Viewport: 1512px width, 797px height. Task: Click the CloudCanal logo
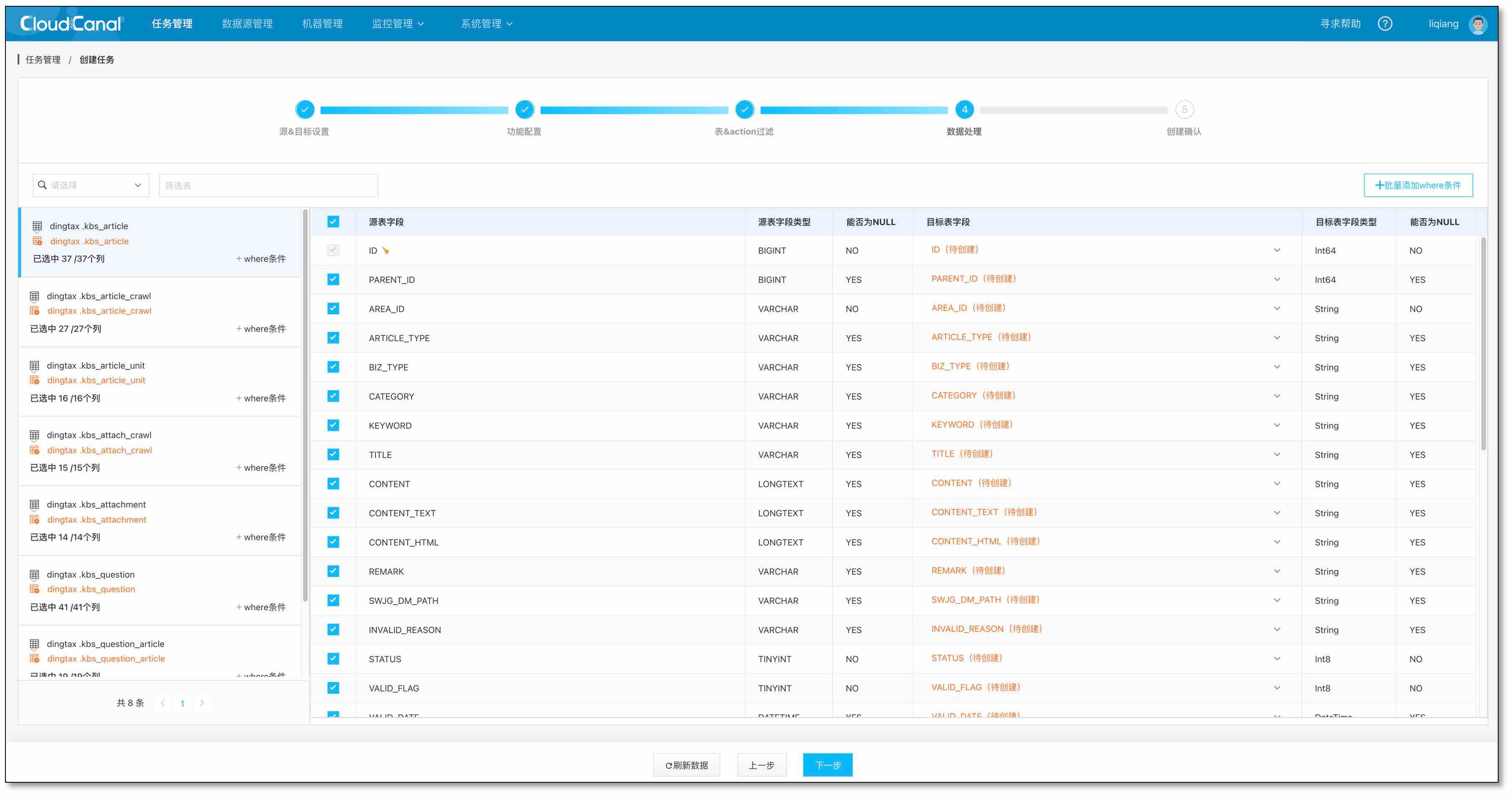point(70,23)
